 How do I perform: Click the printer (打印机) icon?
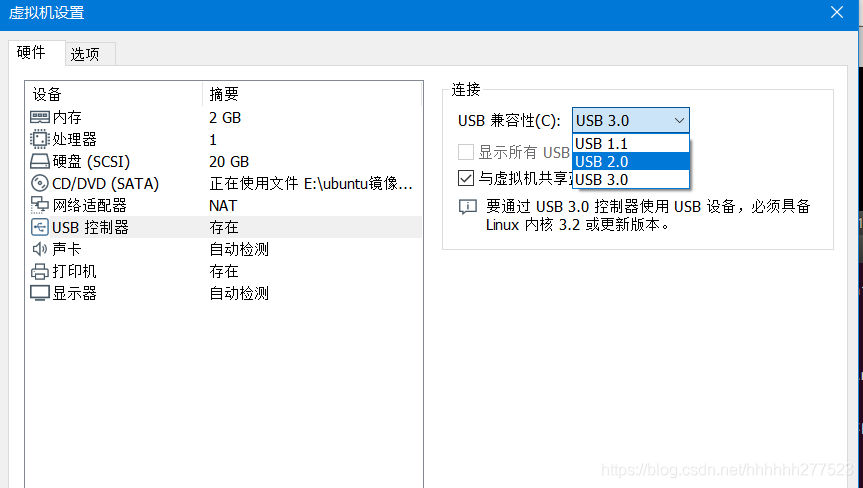click(x=40, y=271)
